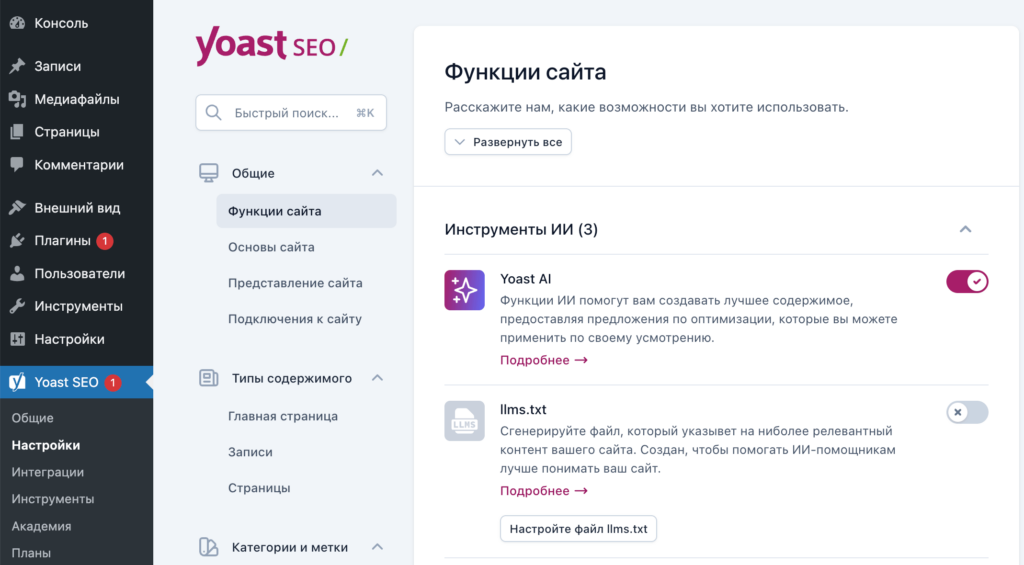The width and height of the screenshot is (1024, 565).
Task: Open Настройки in Yoast SEO submenu
Action: coord(46,445)
